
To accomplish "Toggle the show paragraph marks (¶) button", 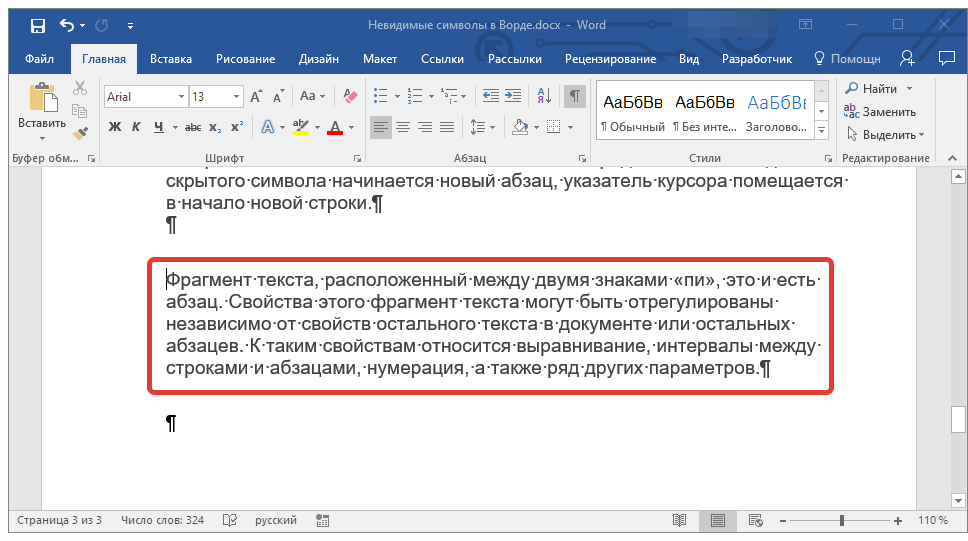I will 575,97.
